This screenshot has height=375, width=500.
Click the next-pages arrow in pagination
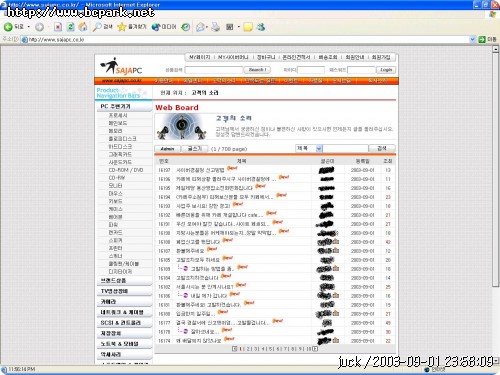(x=315, y=349)
